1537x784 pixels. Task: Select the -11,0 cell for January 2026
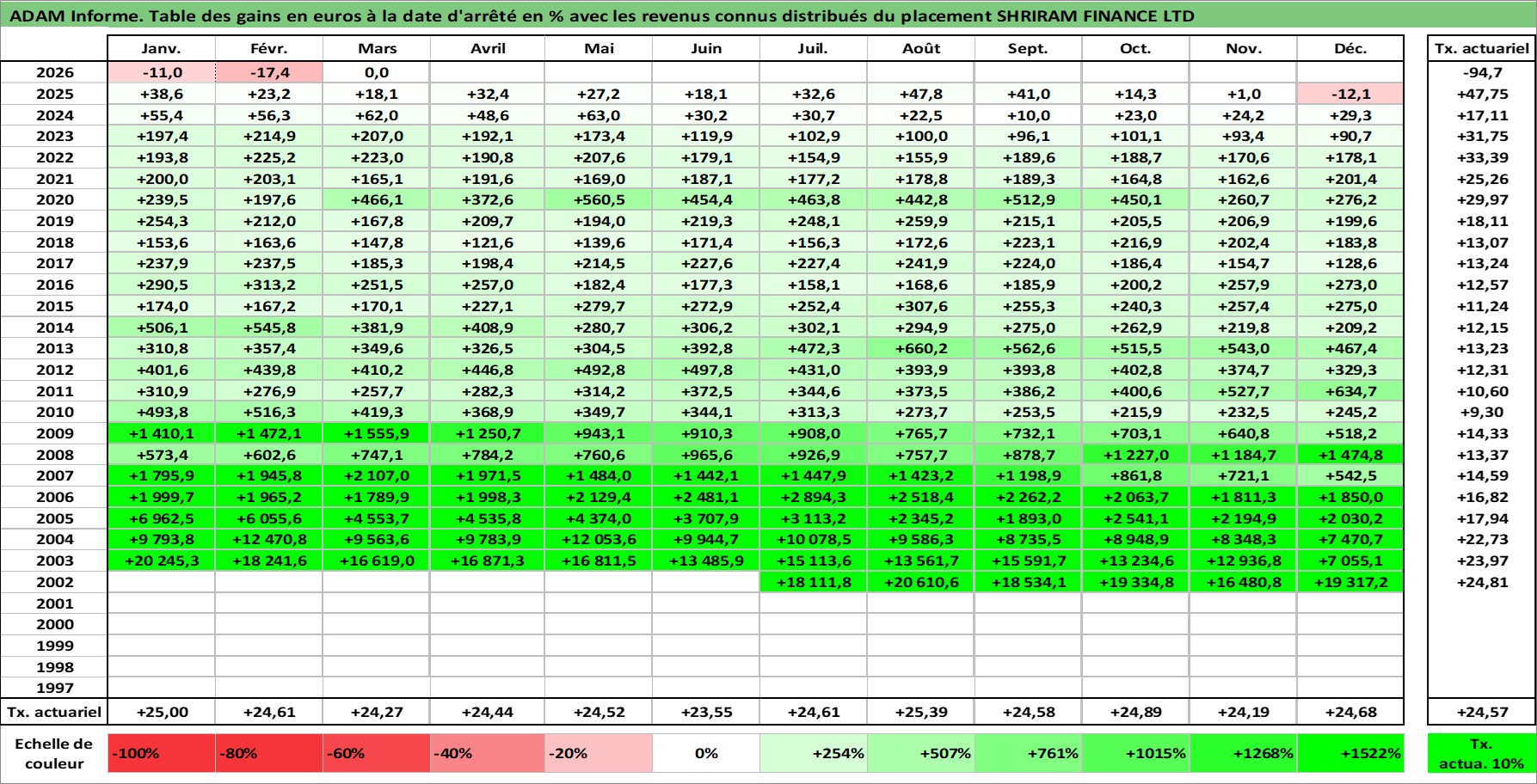click(162, 73)
